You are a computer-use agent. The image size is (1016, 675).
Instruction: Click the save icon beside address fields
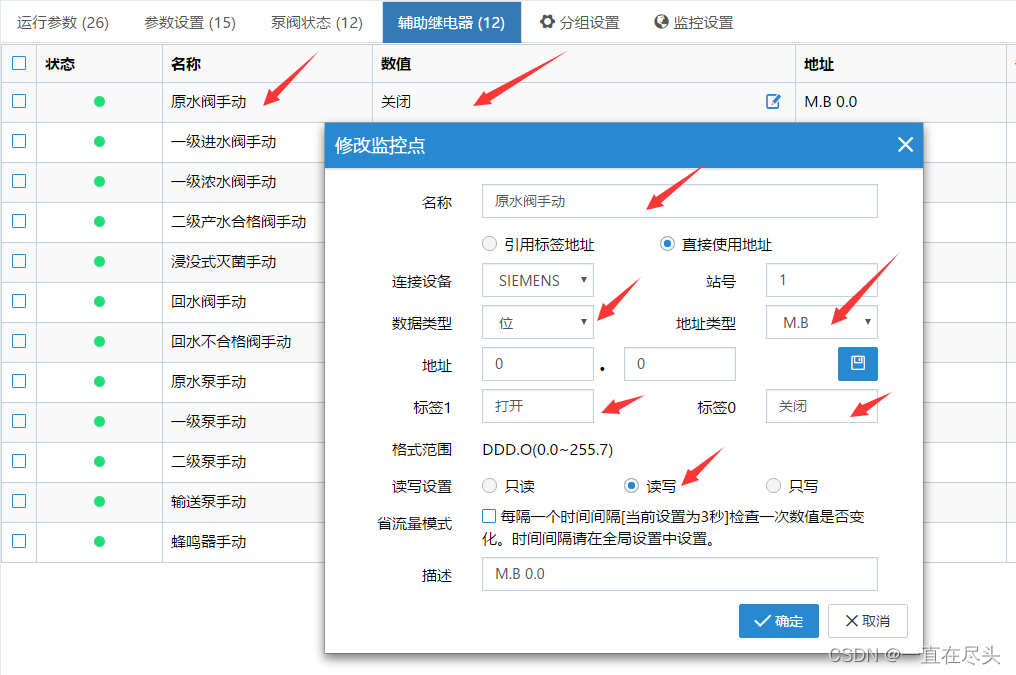point(857,364)
